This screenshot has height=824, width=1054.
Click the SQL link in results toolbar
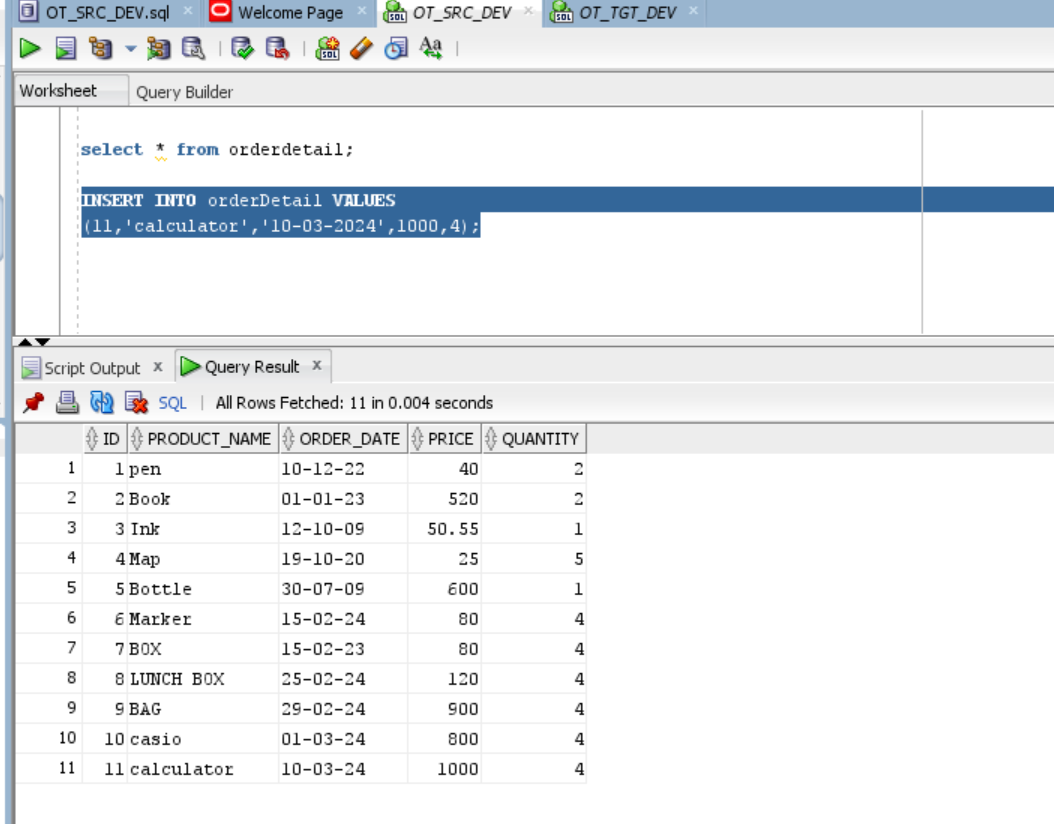click(x=172, y=403)
